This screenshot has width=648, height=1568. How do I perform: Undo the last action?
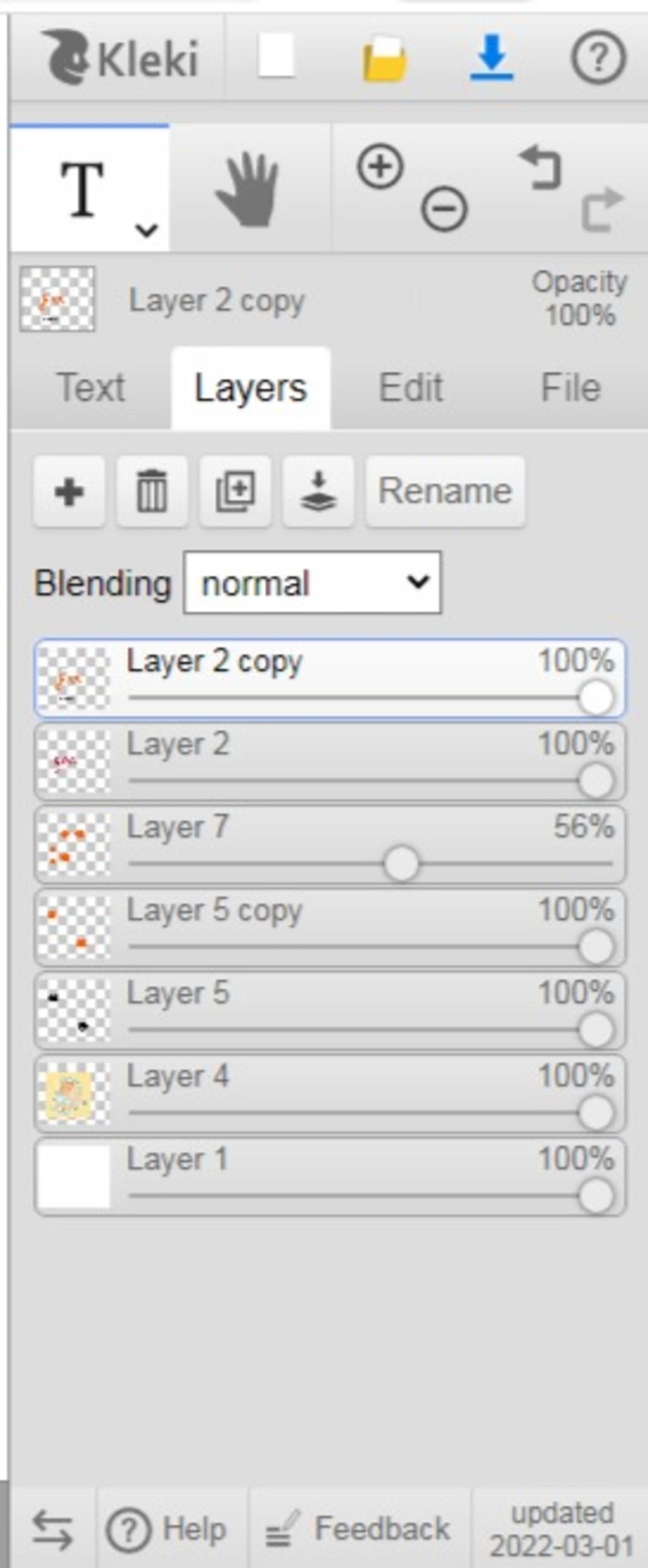pyautogui.click(x=540, y=167)
